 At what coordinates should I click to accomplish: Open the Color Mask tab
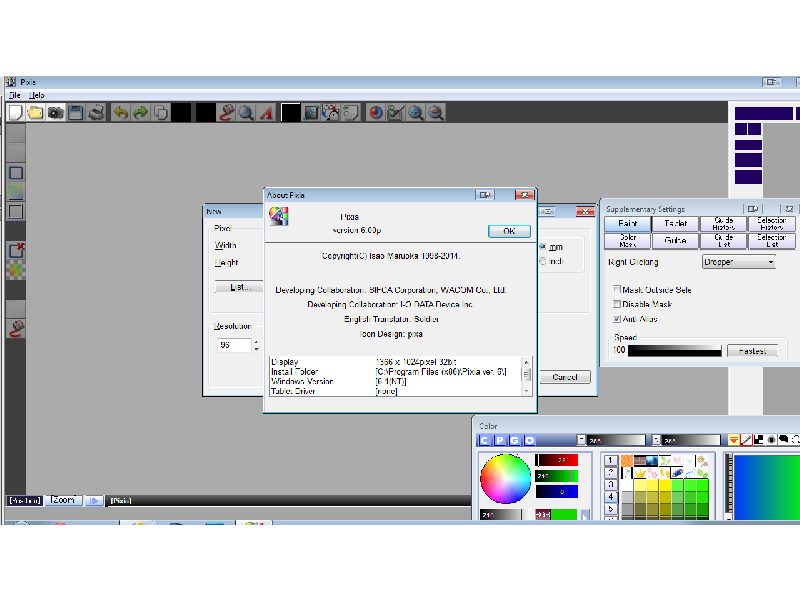tap(628, 240)
